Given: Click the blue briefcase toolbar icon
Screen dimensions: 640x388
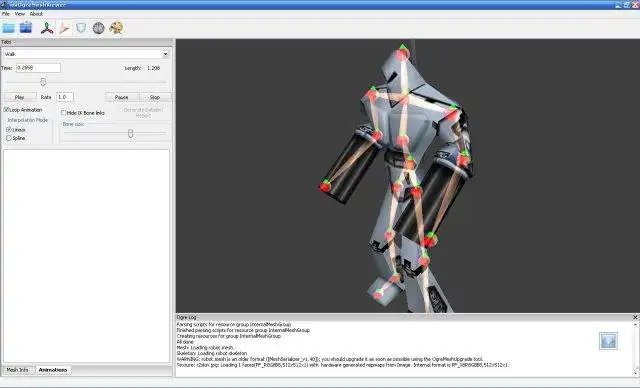Looking at the screenshot, I should 26,27.
